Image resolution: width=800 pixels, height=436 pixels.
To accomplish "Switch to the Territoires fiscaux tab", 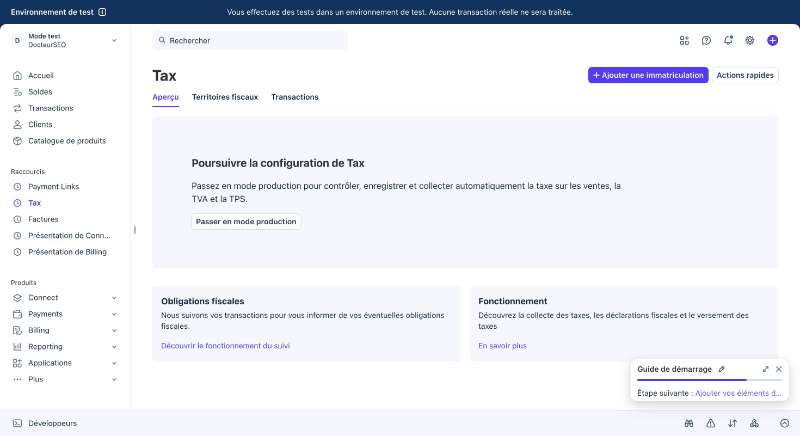I will click(x=225, y=97).
